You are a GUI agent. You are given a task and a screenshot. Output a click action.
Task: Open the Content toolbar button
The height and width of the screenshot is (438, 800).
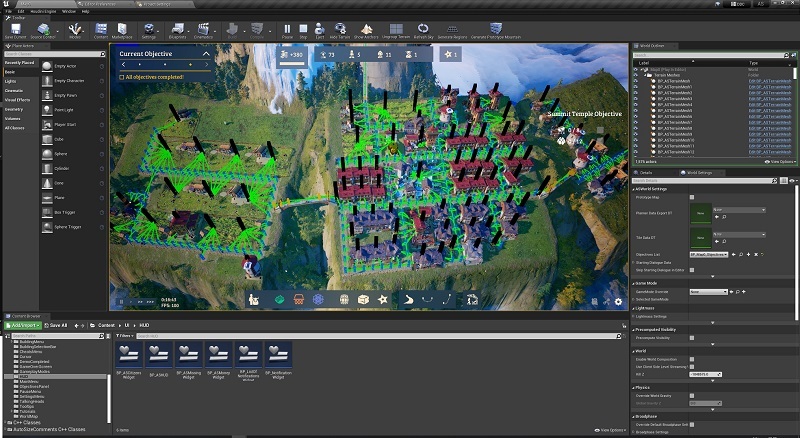101,30
